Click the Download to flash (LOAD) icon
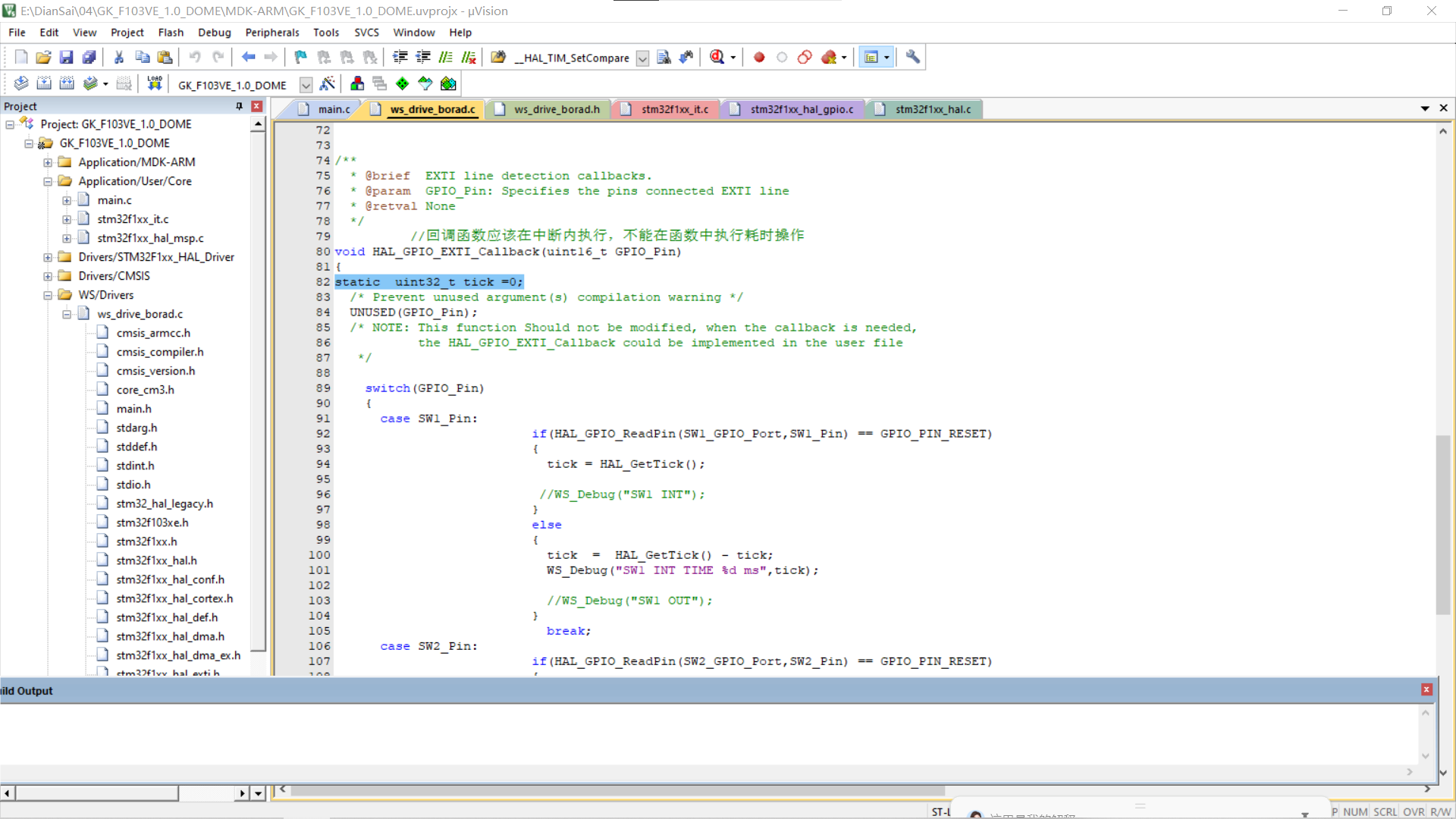Screen dimensions: 1456x819 [x=155, y=83]
